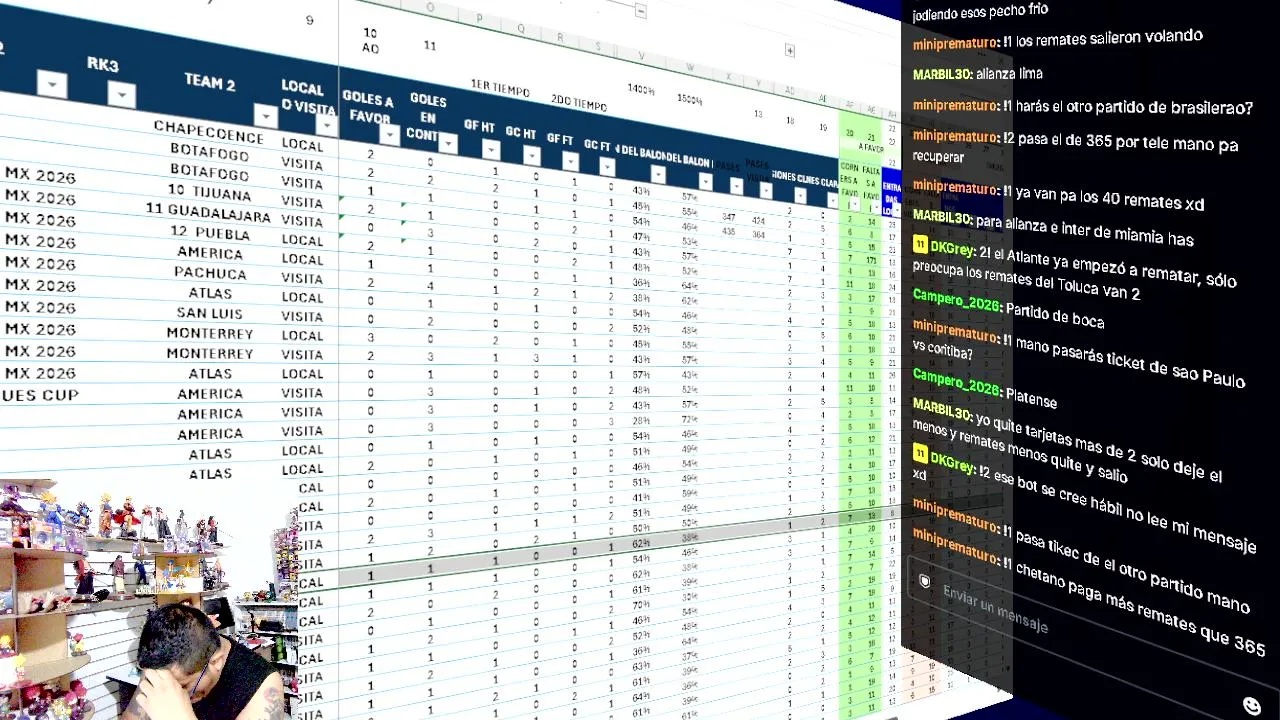Screen dimensions: 1280x720
Task: Open the GC FT filter dropdown
Action: click(x=609, y=166)
